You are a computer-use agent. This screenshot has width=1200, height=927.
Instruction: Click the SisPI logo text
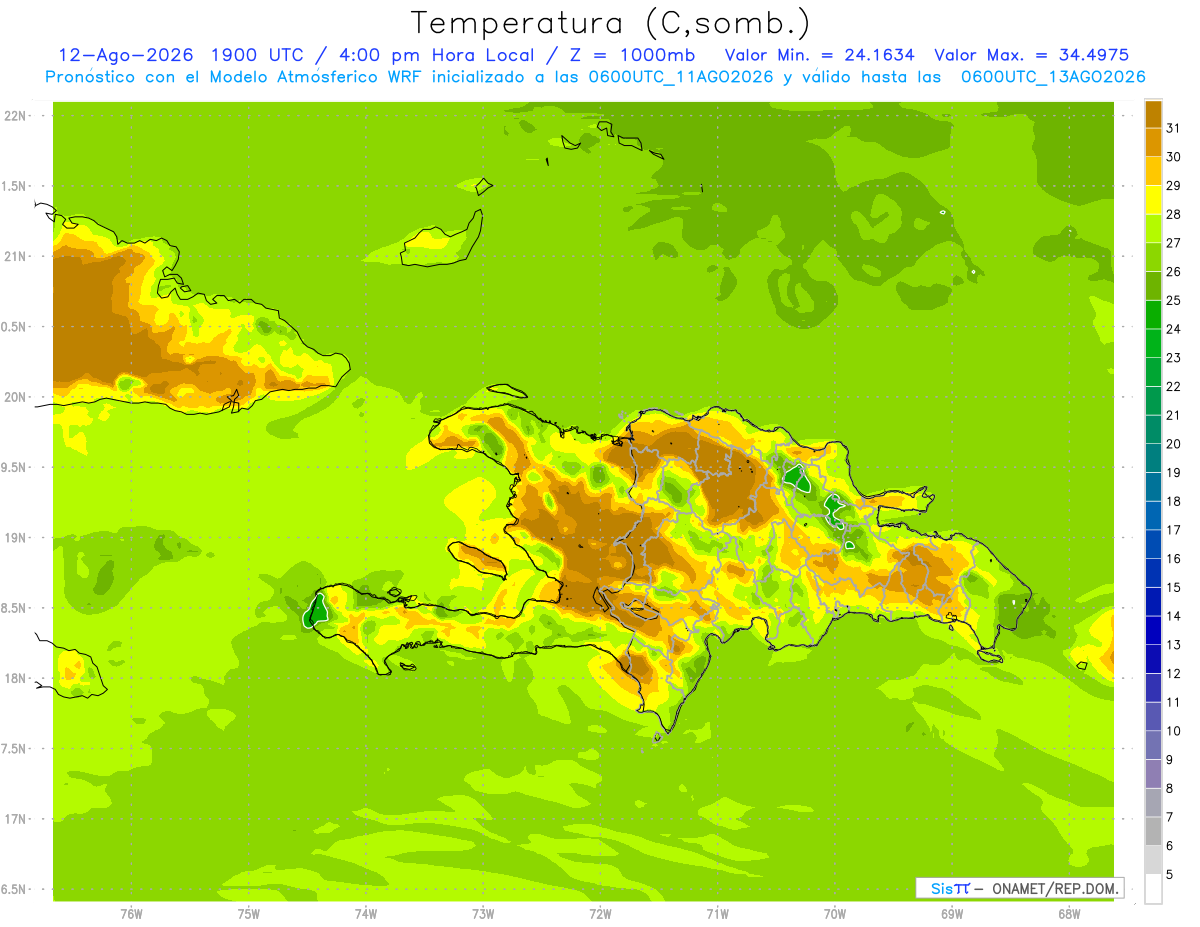tap(950, 888)
